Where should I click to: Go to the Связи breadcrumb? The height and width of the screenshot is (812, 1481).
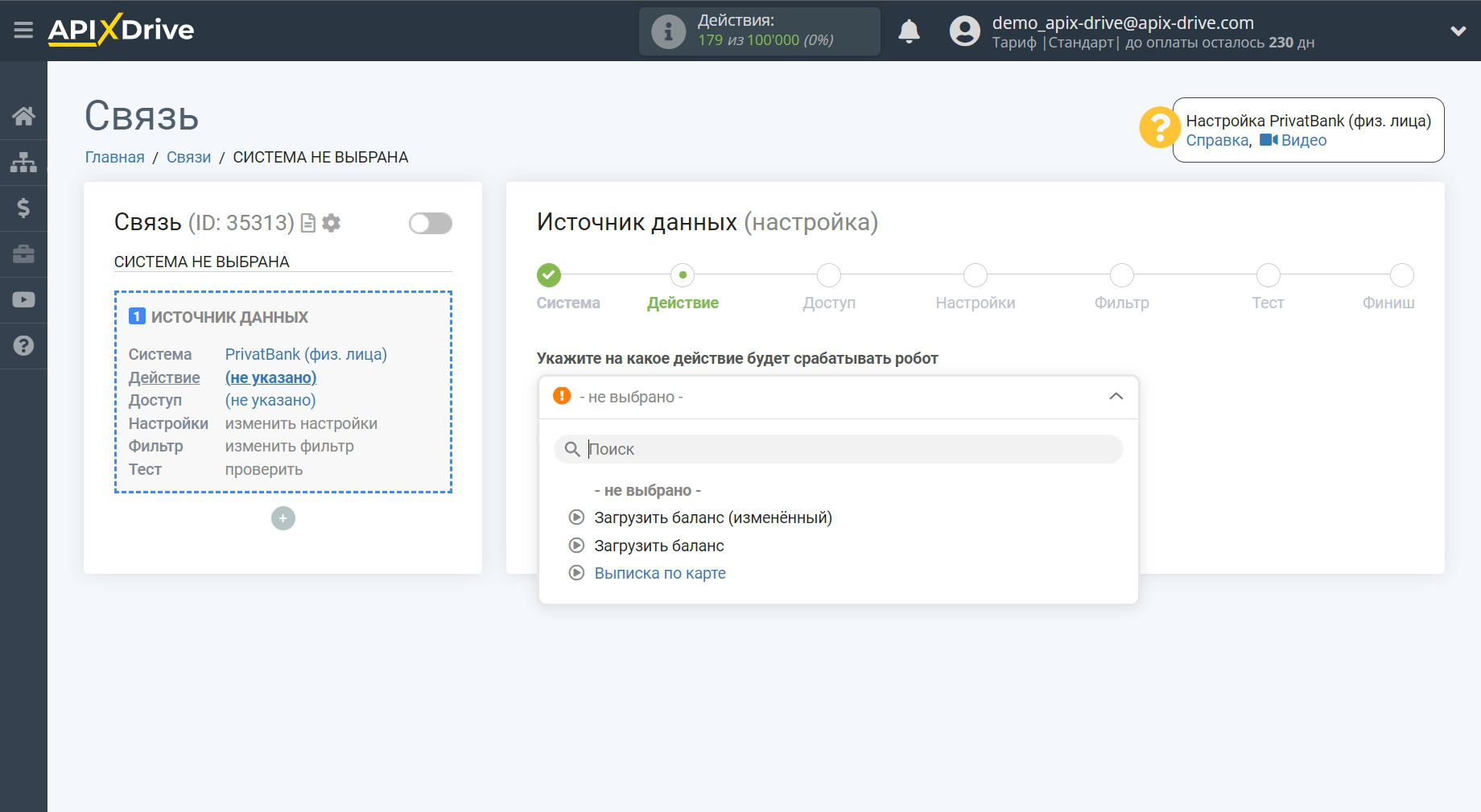(x=188, y=157)
